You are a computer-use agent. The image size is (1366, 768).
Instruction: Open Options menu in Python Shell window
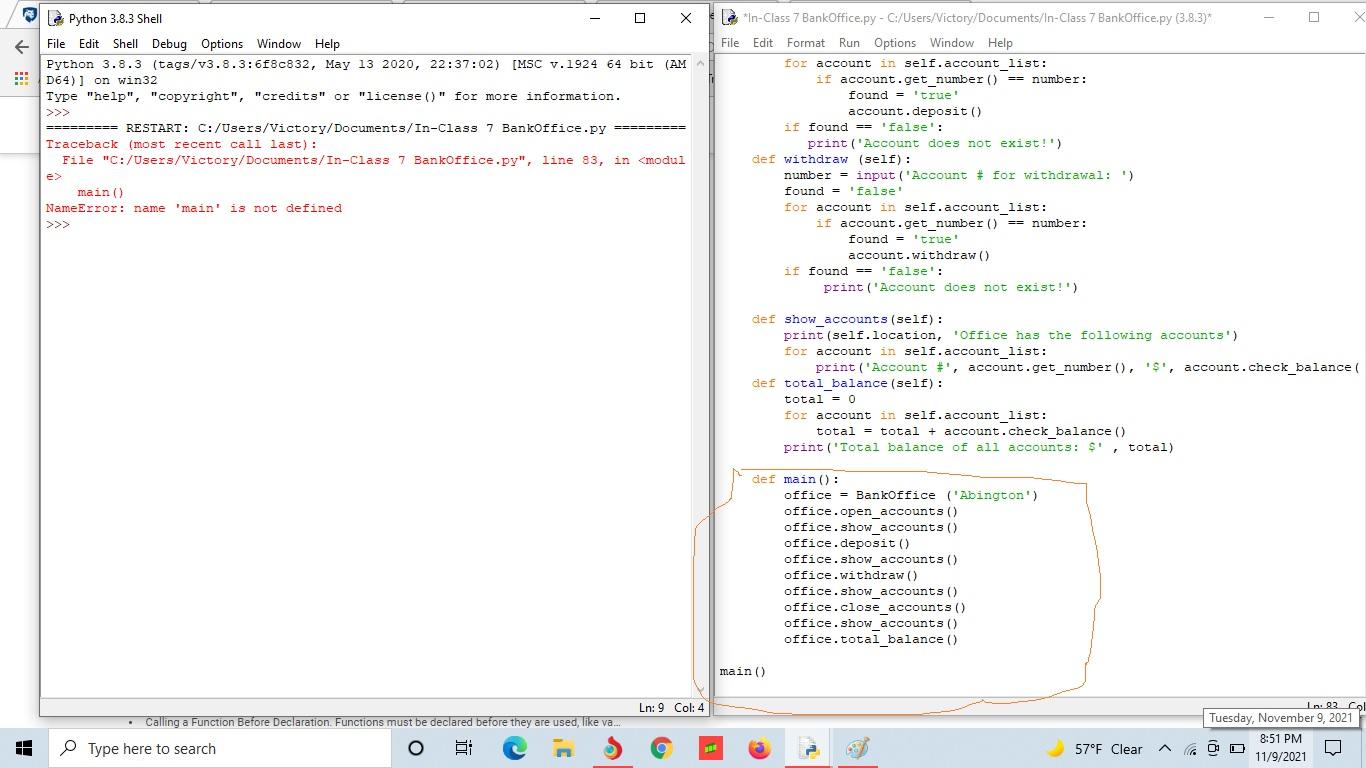[222, 44]
